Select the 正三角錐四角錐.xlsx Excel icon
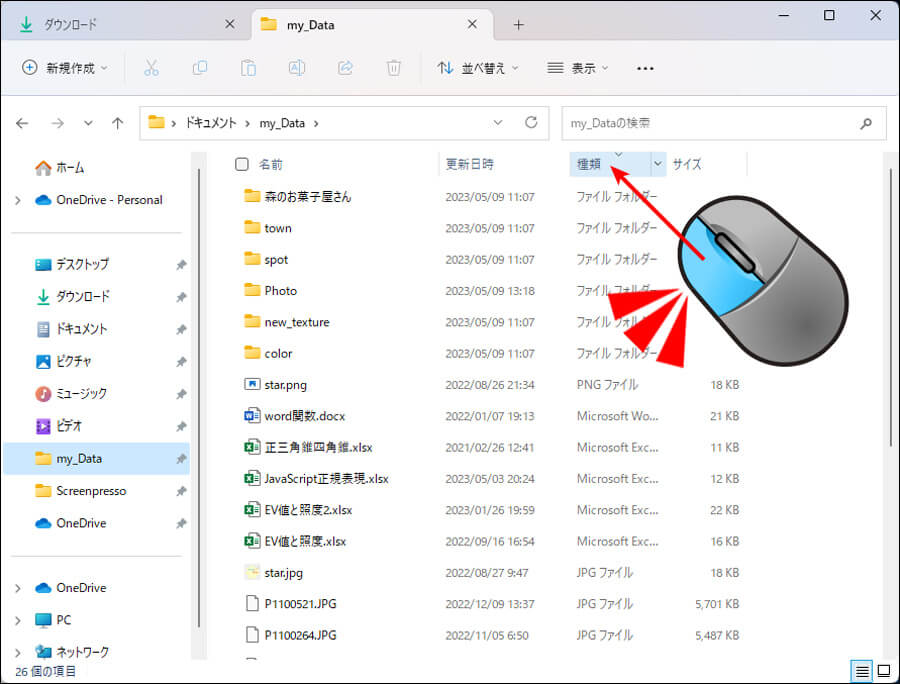The width and height of the screenshot is (900, 684). pos(252,447)
